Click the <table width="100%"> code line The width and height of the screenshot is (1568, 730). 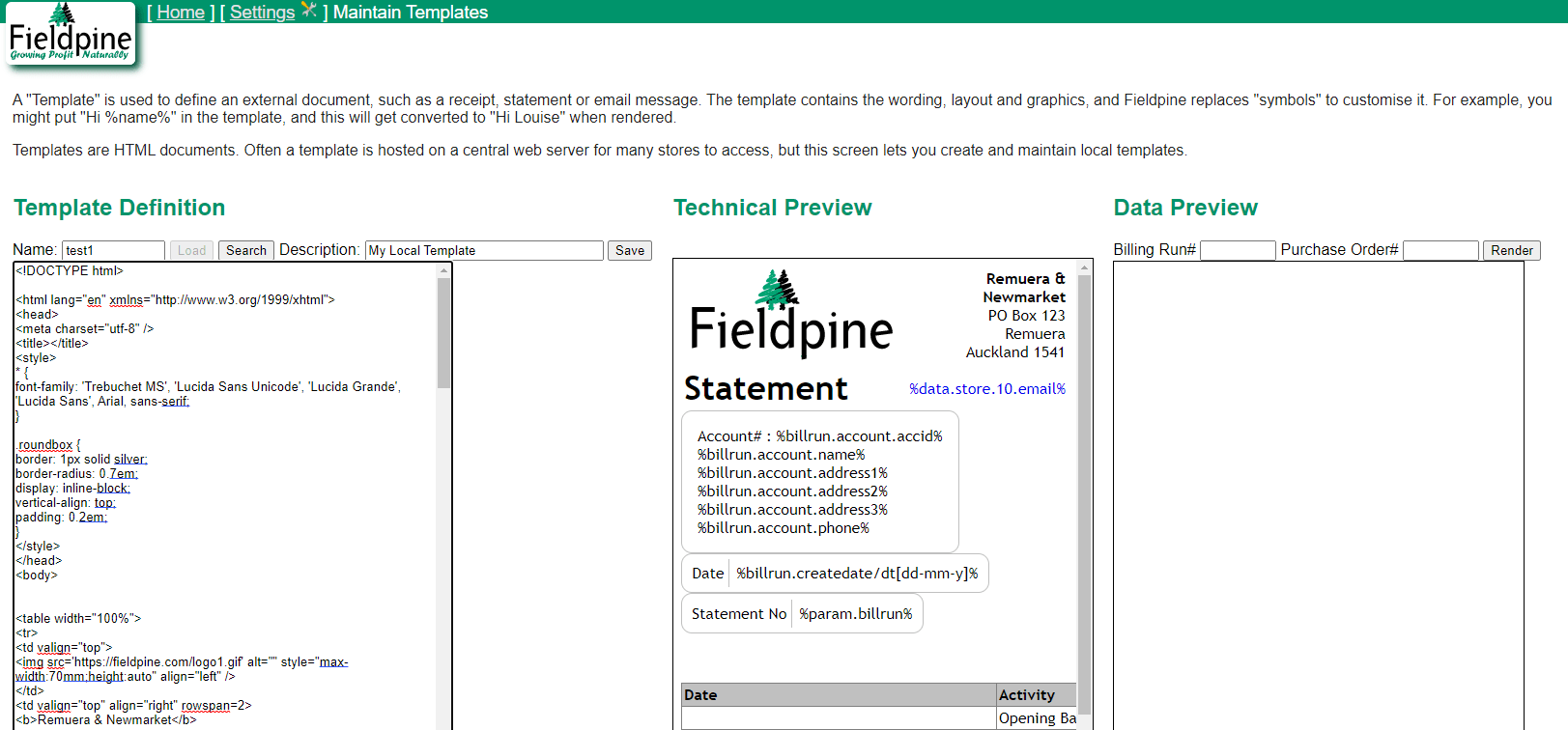(78, 619)
